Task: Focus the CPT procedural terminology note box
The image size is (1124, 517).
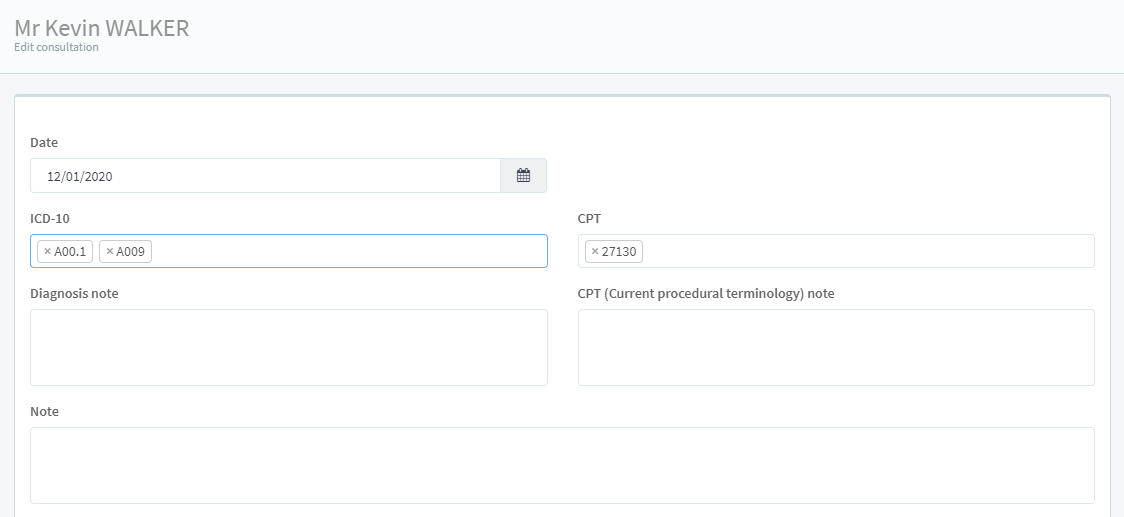Action: (836, 347)
